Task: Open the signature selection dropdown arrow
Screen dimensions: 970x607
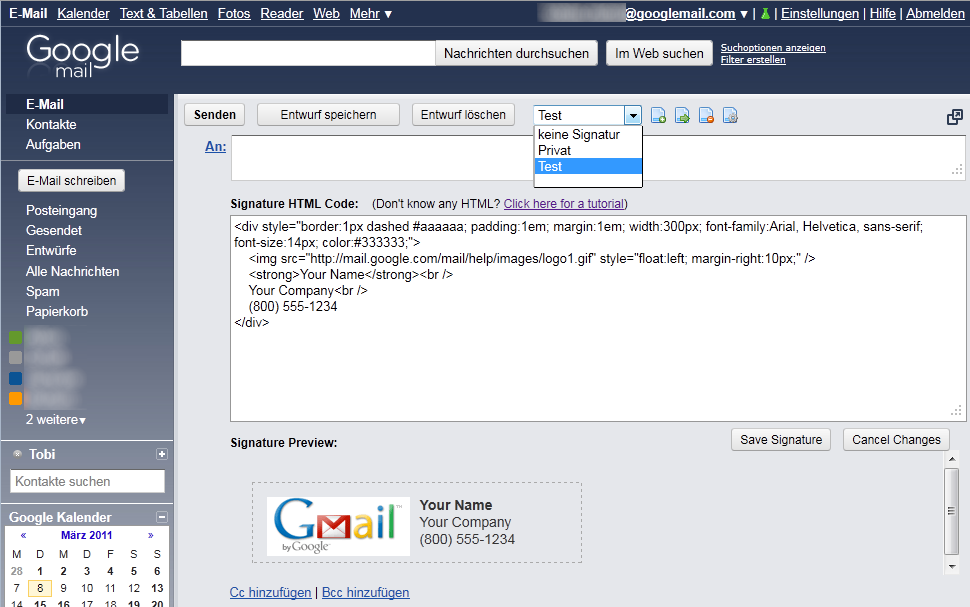Action: (633, 116)
